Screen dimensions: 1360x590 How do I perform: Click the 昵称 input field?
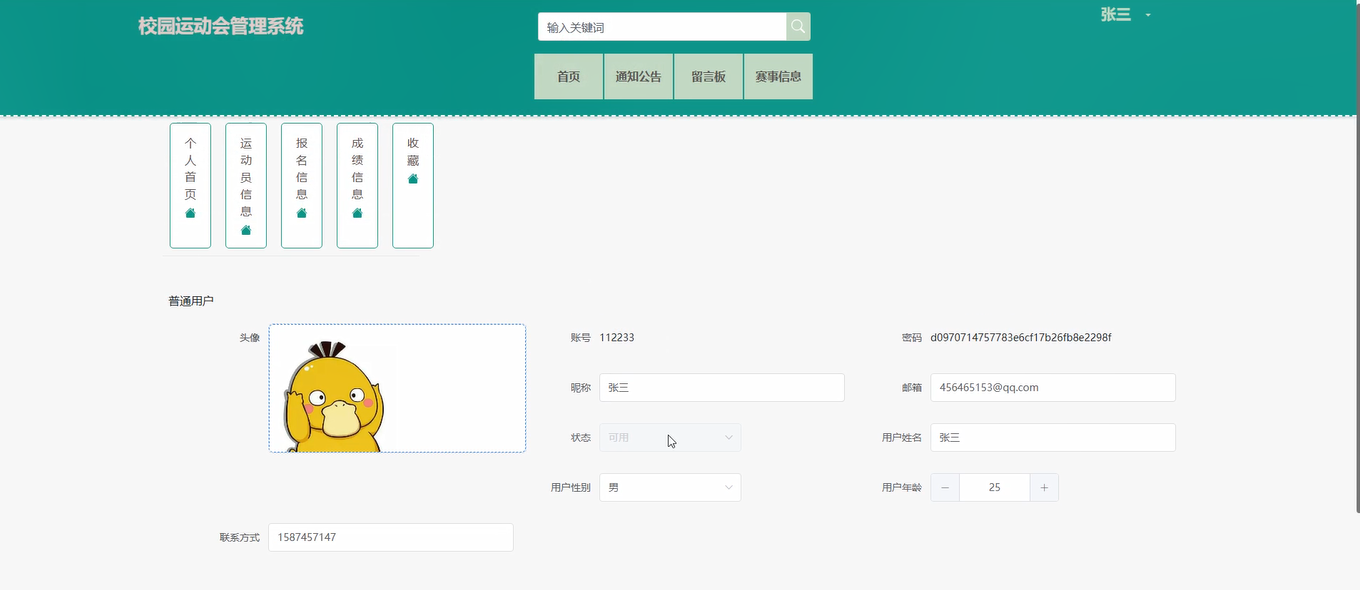(x=722, y=387)
